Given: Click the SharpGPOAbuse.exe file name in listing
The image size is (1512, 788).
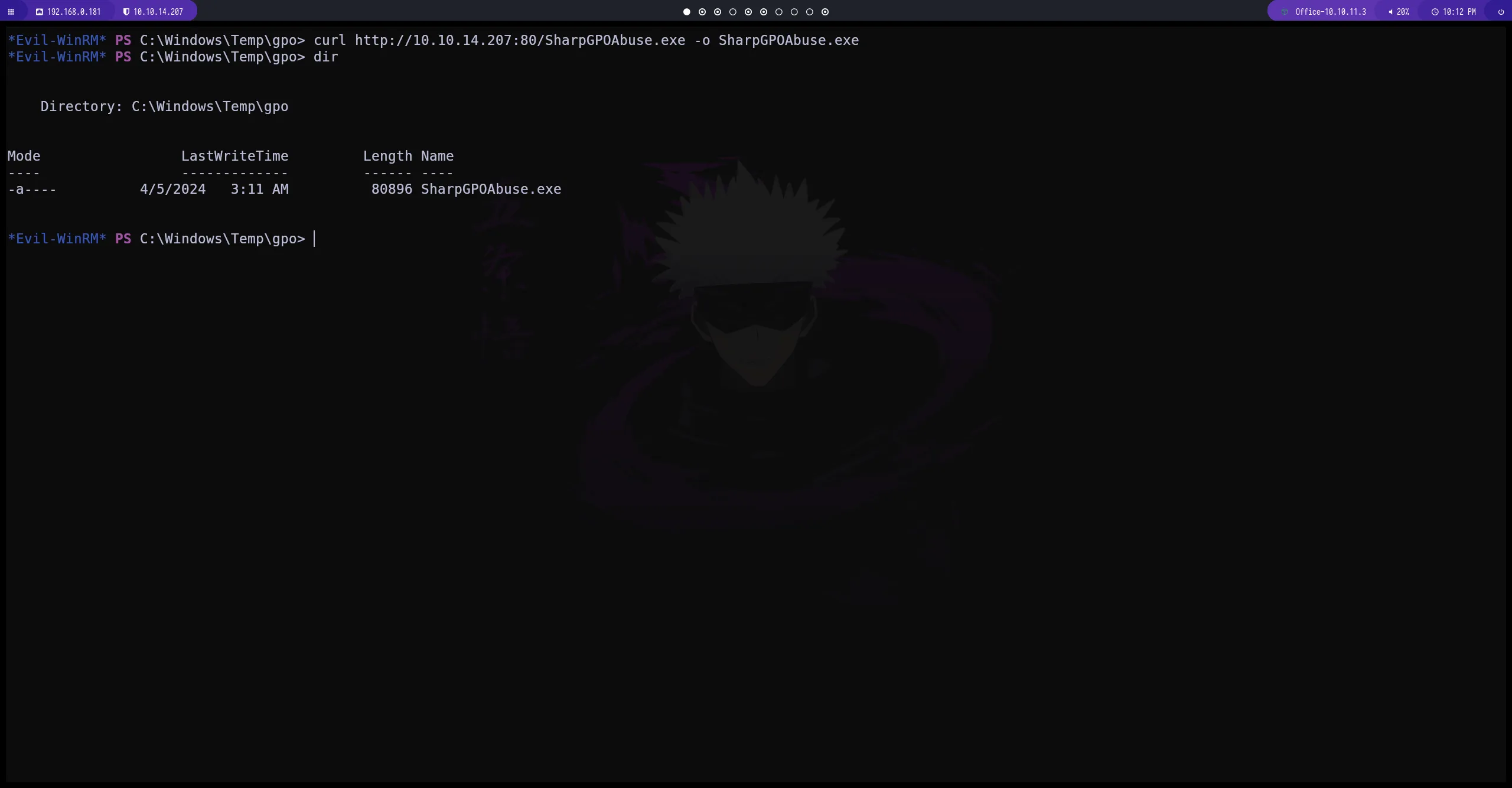Looking at the screenshot, I should 491,189.
